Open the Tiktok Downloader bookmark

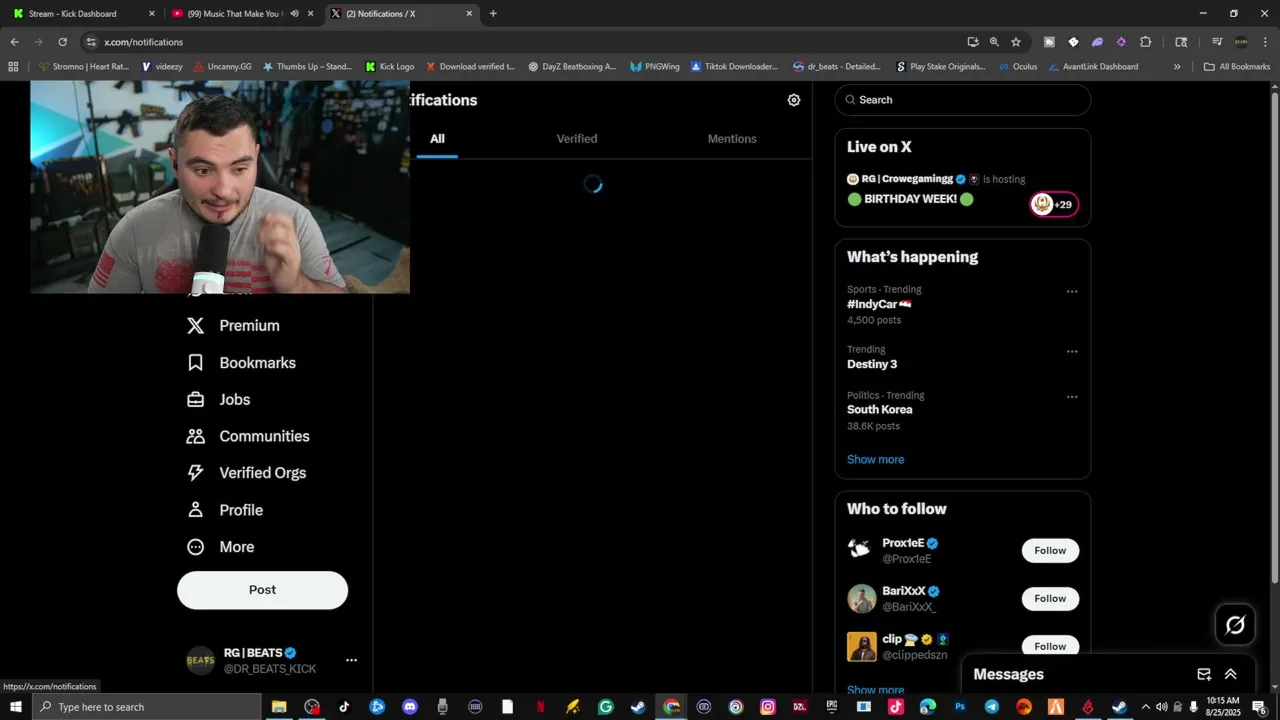(733, 67)
